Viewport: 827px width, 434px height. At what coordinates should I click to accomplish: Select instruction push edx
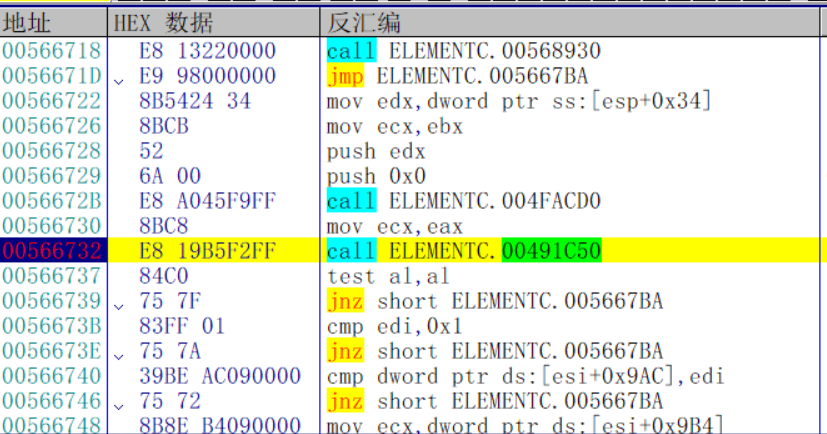click(376, 152)
